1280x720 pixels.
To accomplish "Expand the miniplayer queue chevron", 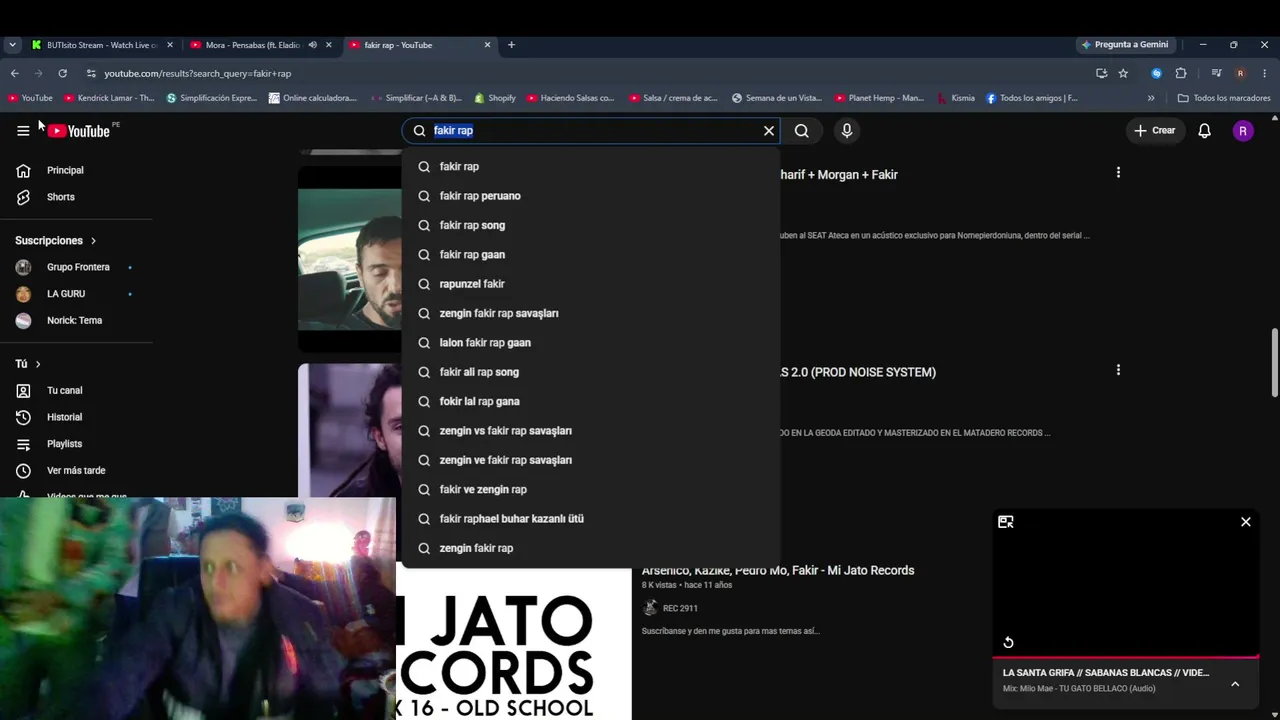I will 1235,684.
